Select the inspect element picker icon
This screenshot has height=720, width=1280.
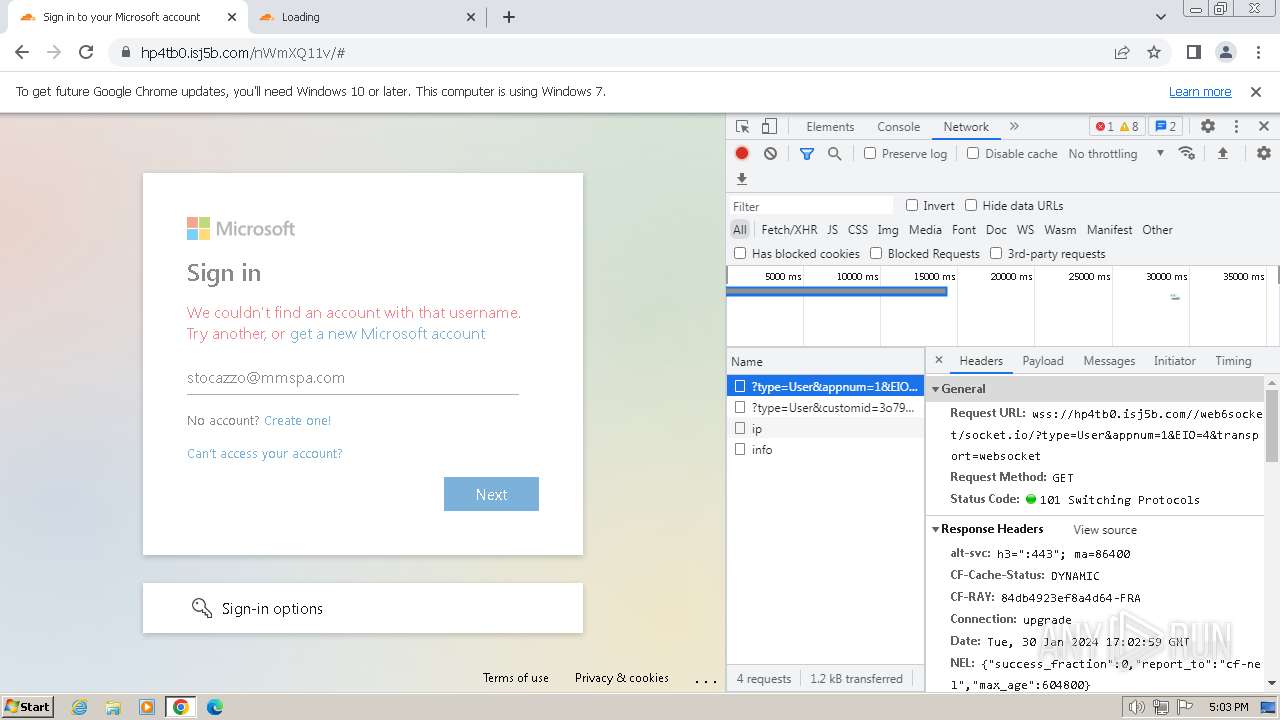pyautogui.click(x=742, y=127)
